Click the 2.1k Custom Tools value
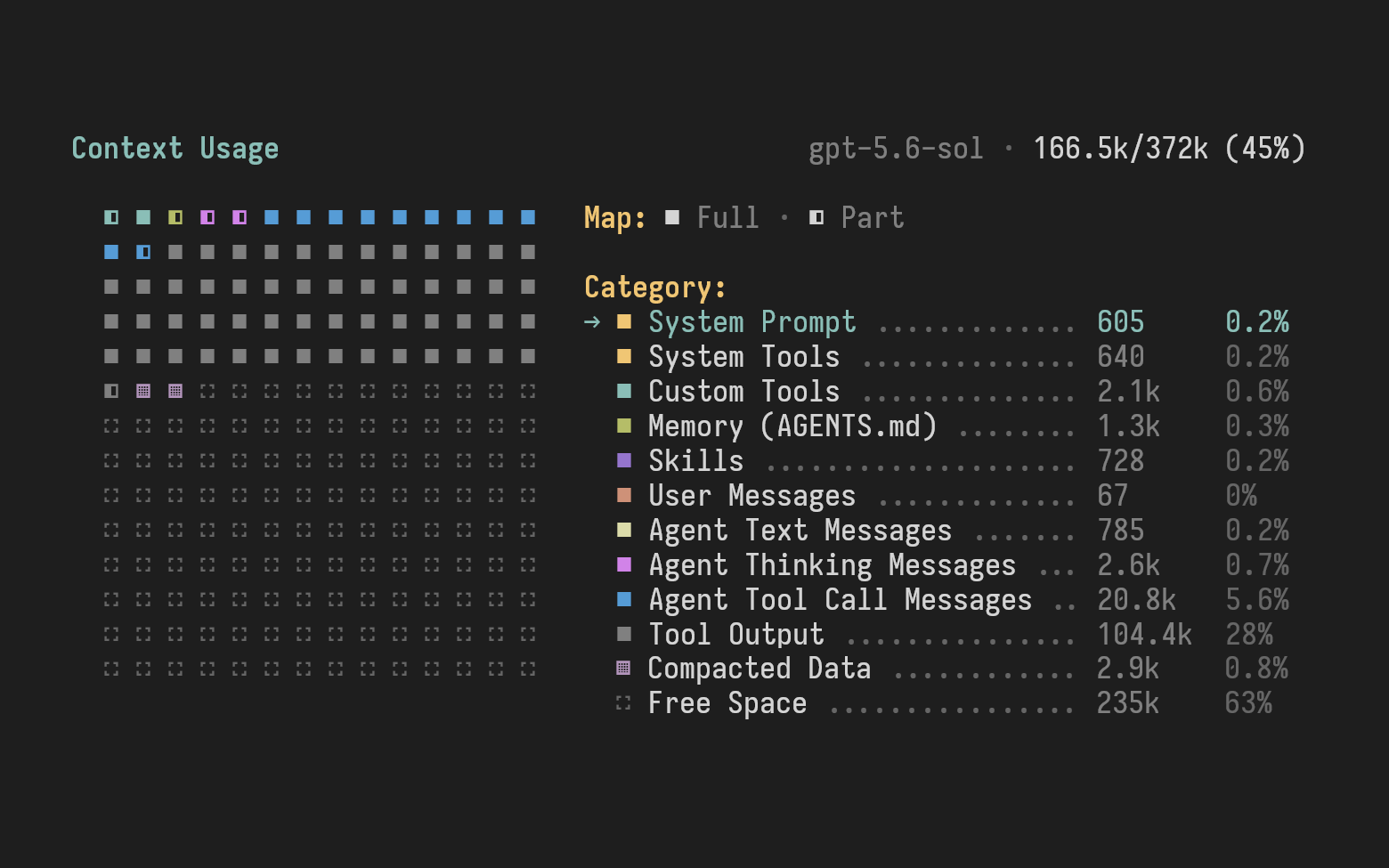Screen dimensions: 1389x868 (x=1129, y=391)
